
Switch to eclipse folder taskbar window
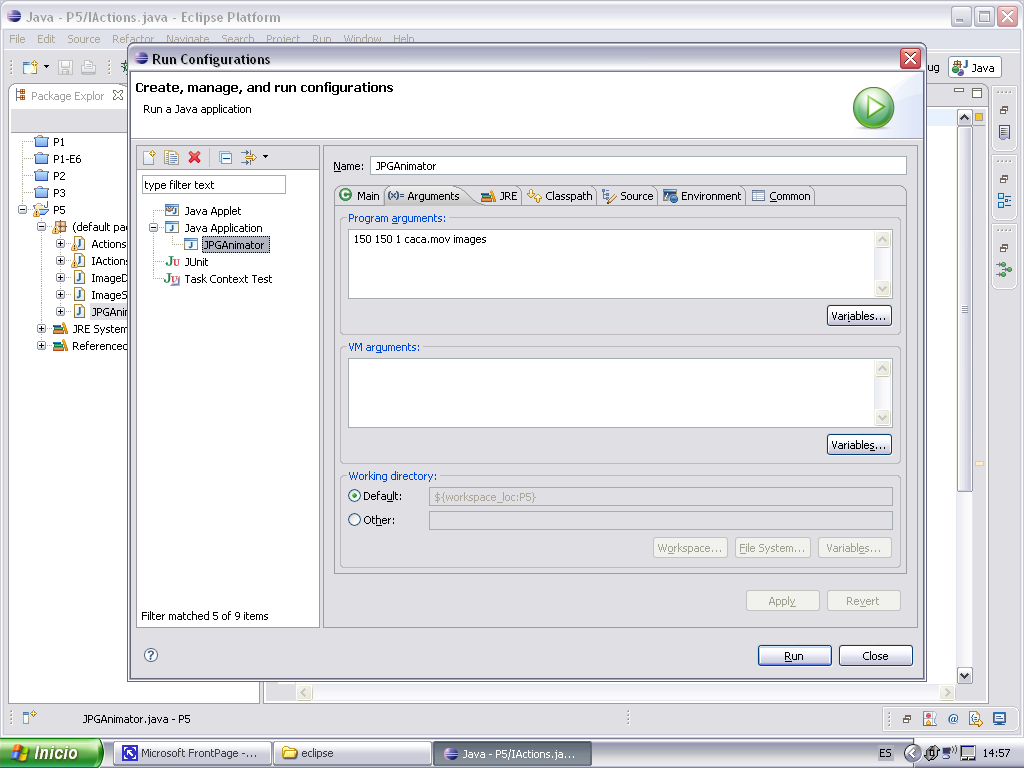(352, 754)
